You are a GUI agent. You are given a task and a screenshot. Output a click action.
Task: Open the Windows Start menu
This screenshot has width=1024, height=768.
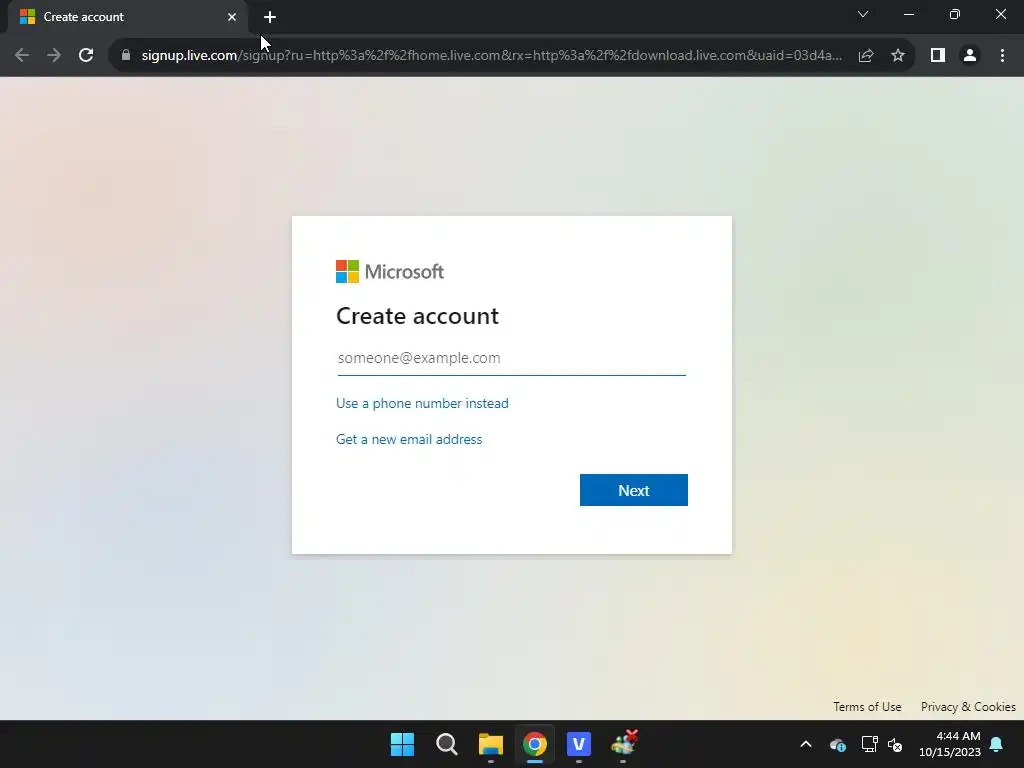(402, 744)
